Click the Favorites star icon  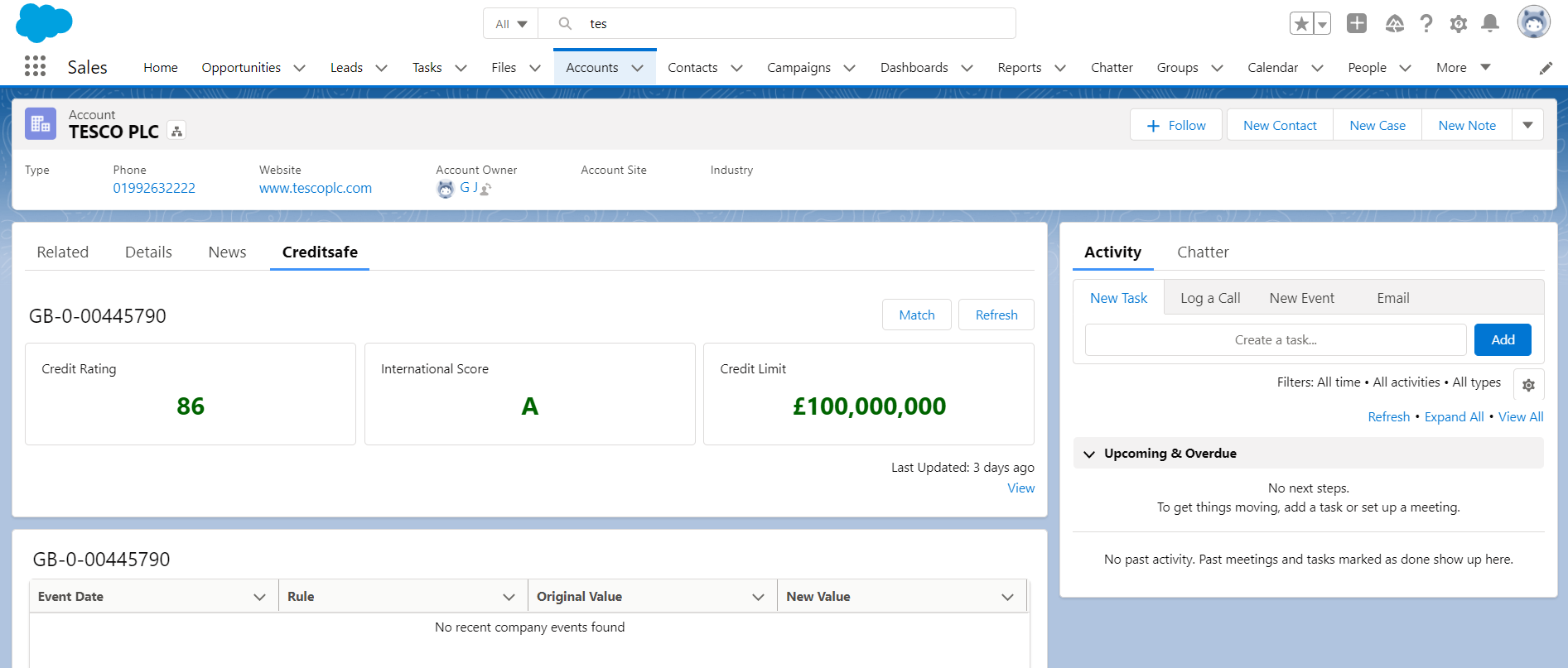[x=1301, y=24]
